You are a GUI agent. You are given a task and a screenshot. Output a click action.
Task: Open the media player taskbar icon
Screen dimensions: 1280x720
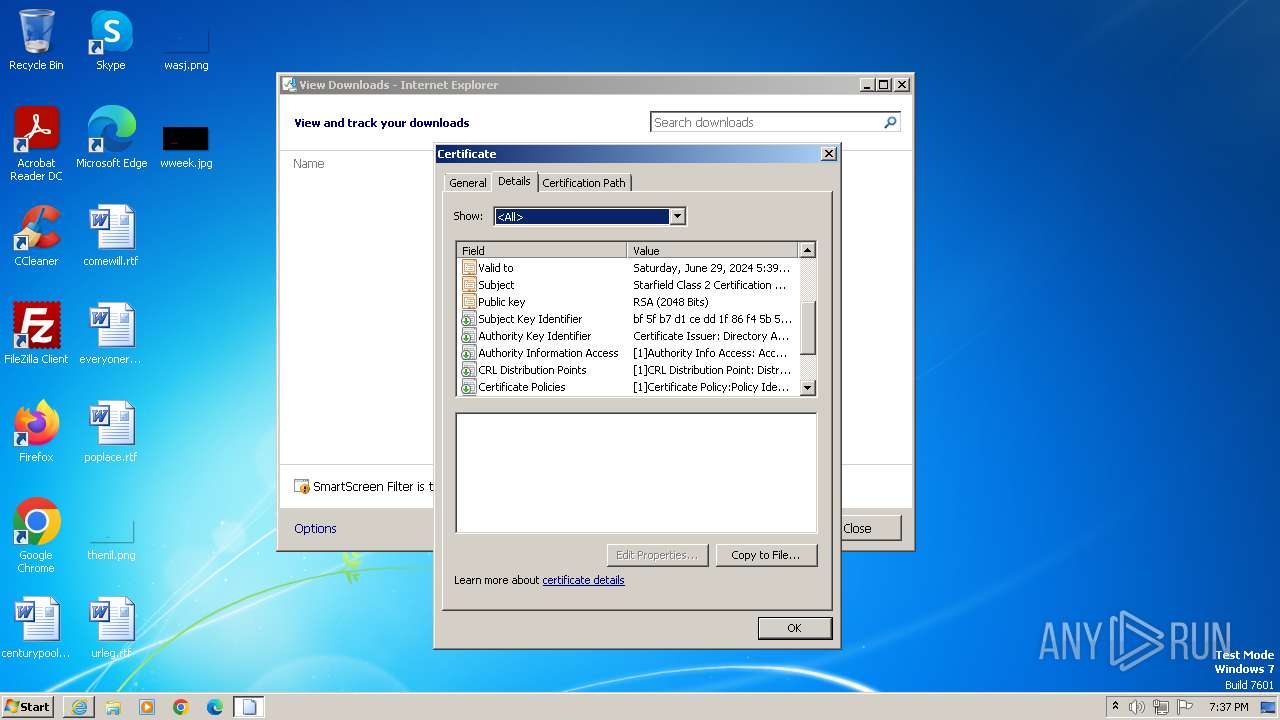pyautogui.click(x=147, y=707)
